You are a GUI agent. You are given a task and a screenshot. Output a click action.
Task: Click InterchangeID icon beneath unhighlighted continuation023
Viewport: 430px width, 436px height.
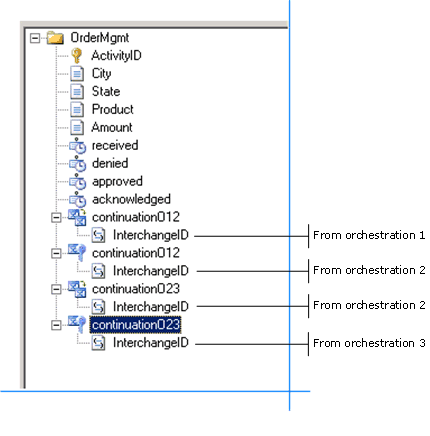pos(98,307)
